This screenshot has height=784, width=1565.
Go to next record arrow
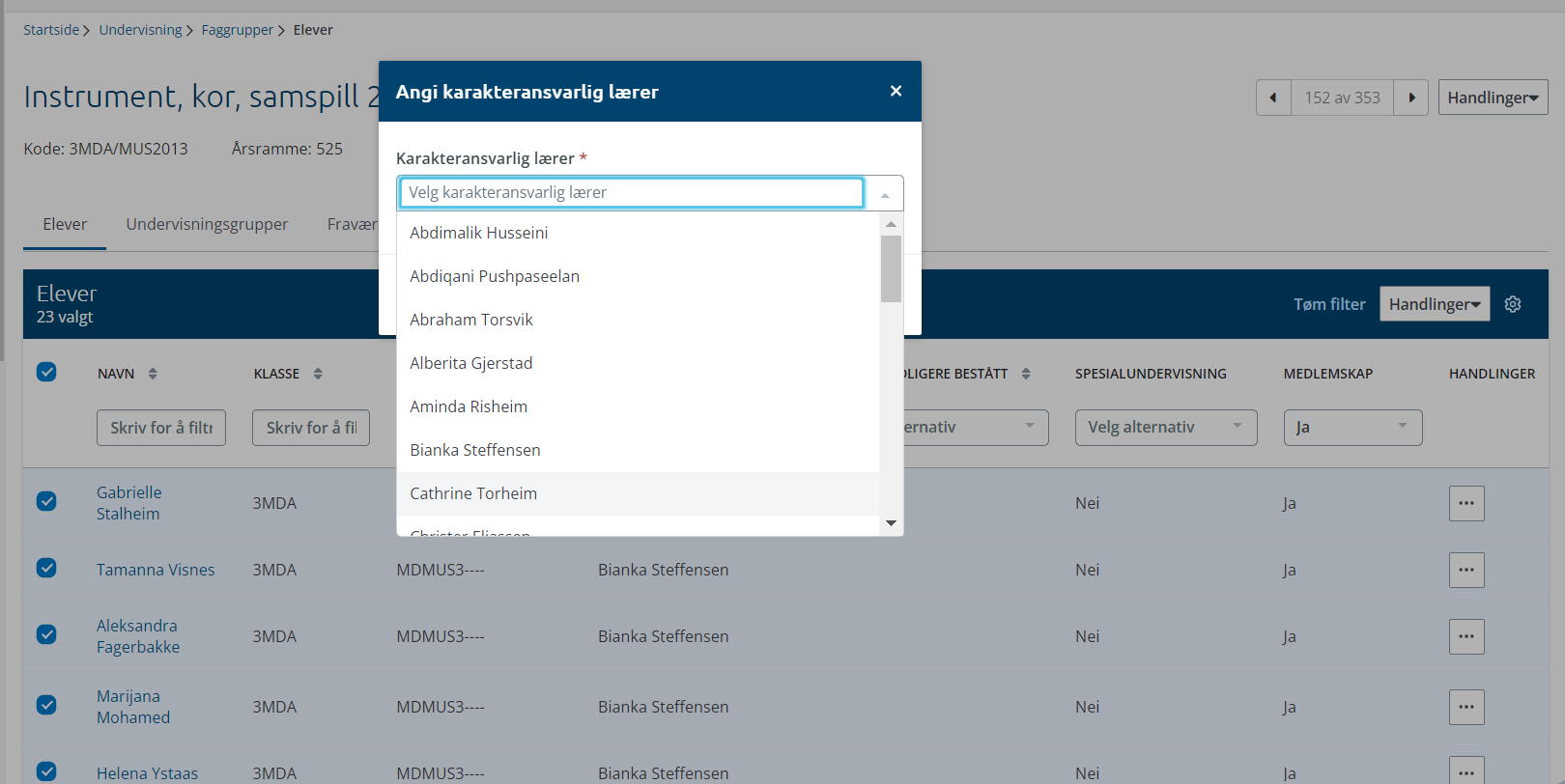pyautogui.click(x=1411, y=98)
